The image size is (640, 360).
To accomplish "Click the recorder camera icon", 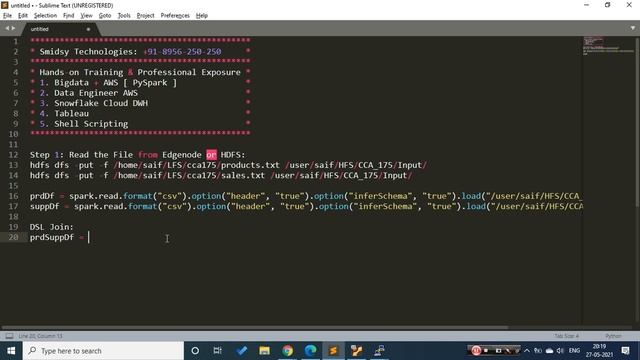I will tap(498, 351).
